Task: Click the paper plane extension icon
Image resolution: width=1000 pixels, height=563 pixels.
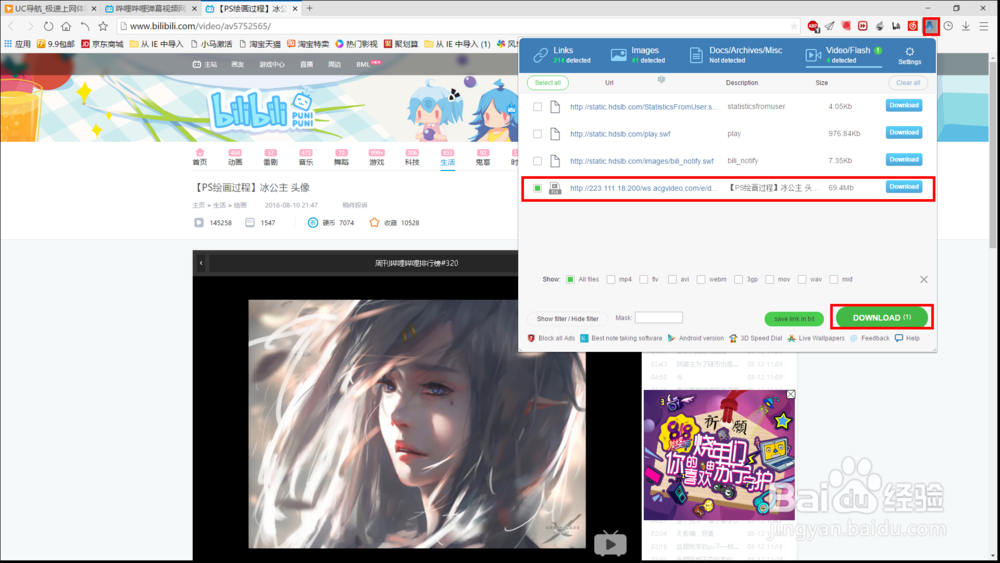Action: coord(830,26)
